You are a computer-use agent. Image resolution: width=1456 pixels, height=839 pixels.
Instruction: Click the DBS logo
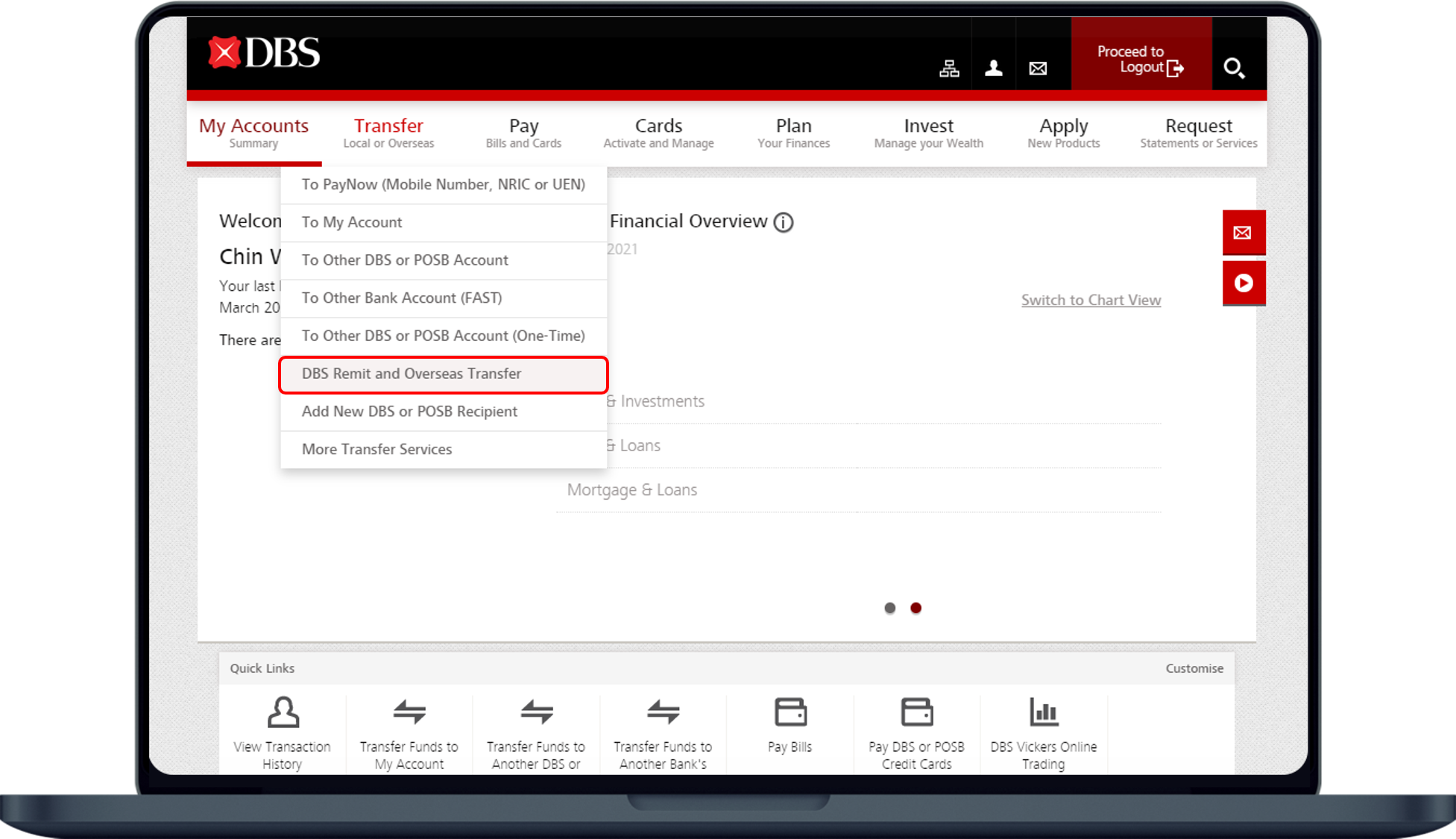point(264,53)
